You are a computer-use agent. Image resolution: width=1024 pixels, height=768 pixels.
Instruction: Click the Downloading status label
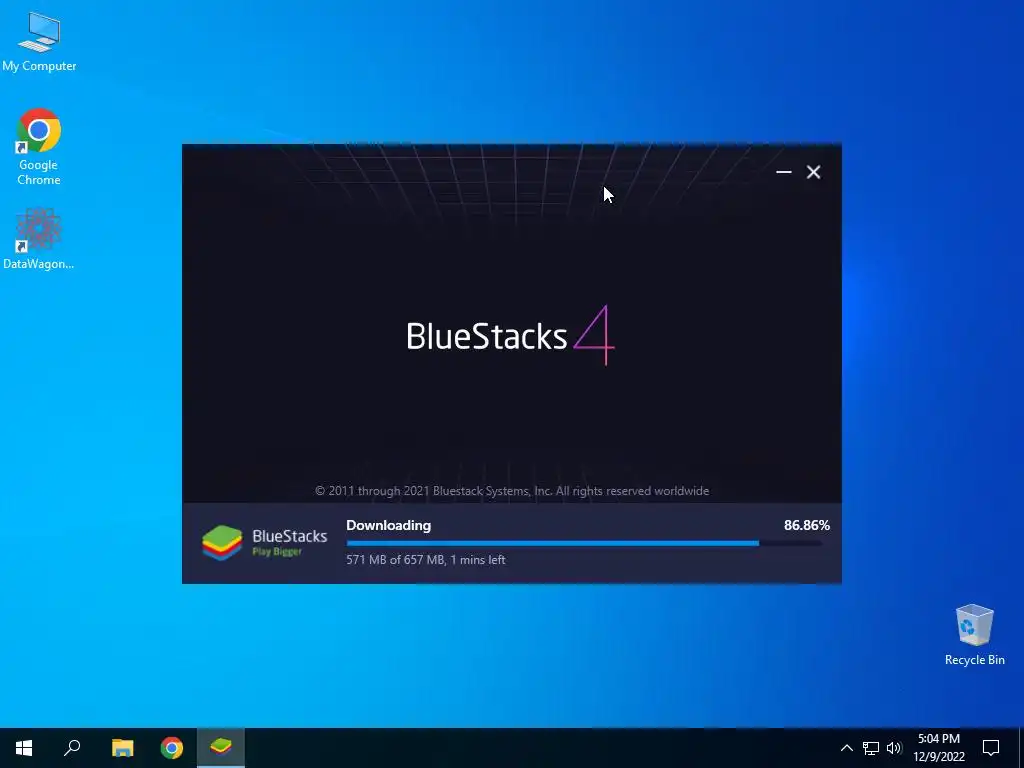tap(389, 525)
